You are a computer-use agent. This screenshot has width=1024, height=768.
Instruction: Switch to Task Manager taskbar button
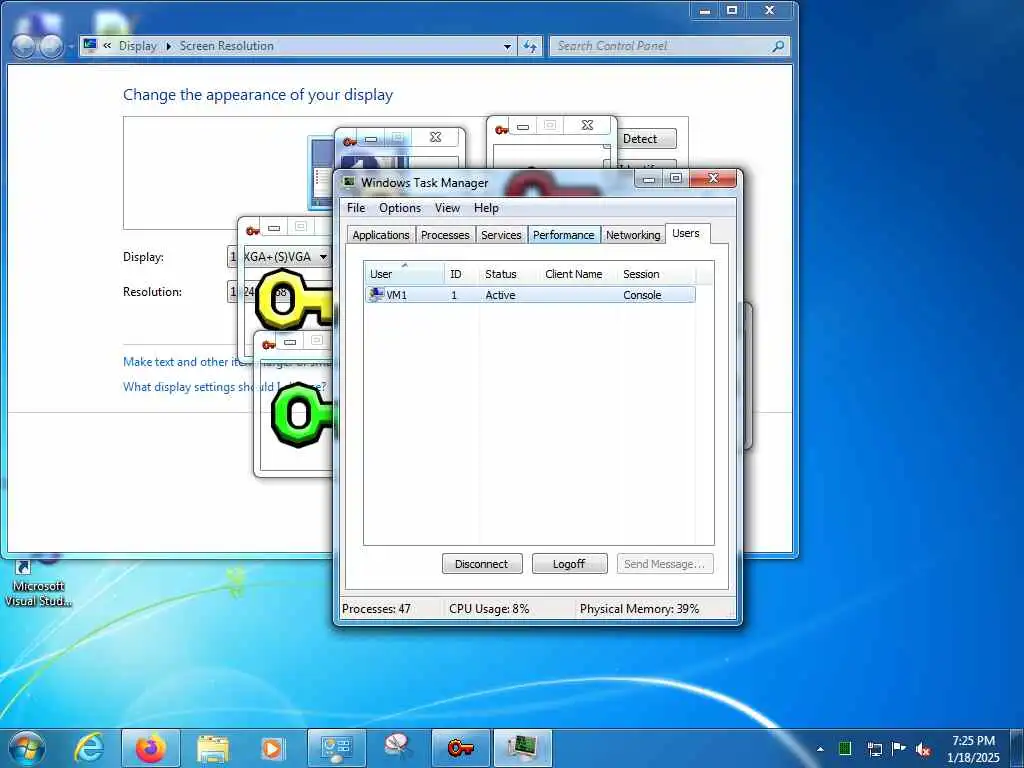point(522,748)
